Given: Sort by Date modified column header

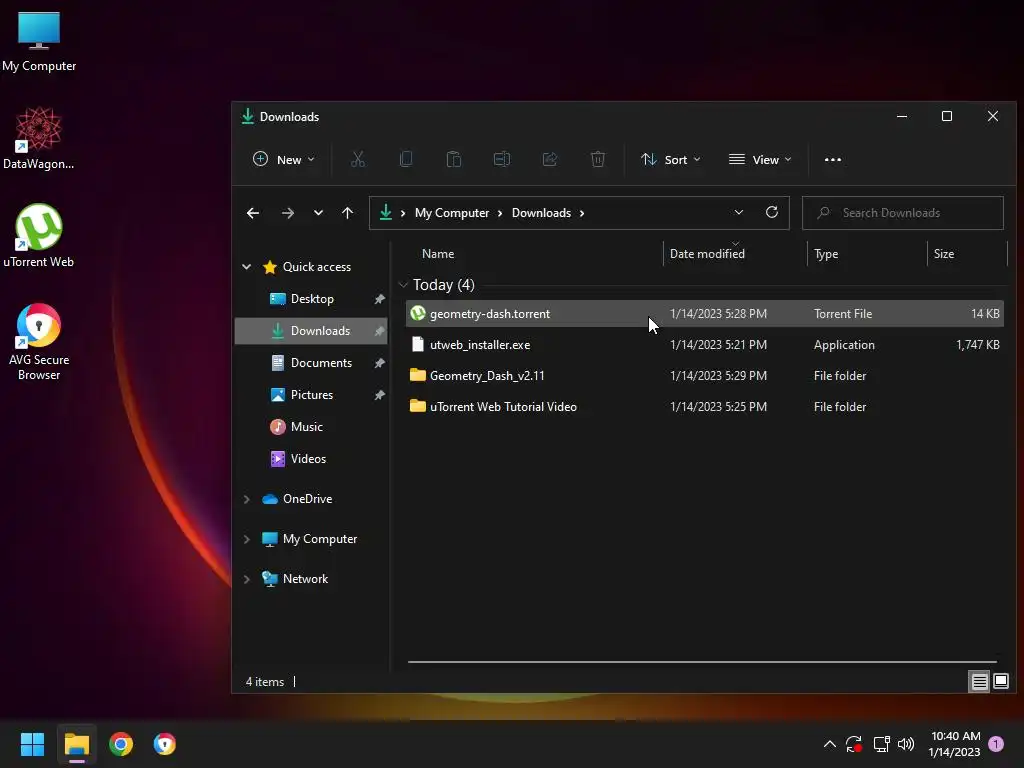Looking at the screenshot, I should [x=707, y=254].
